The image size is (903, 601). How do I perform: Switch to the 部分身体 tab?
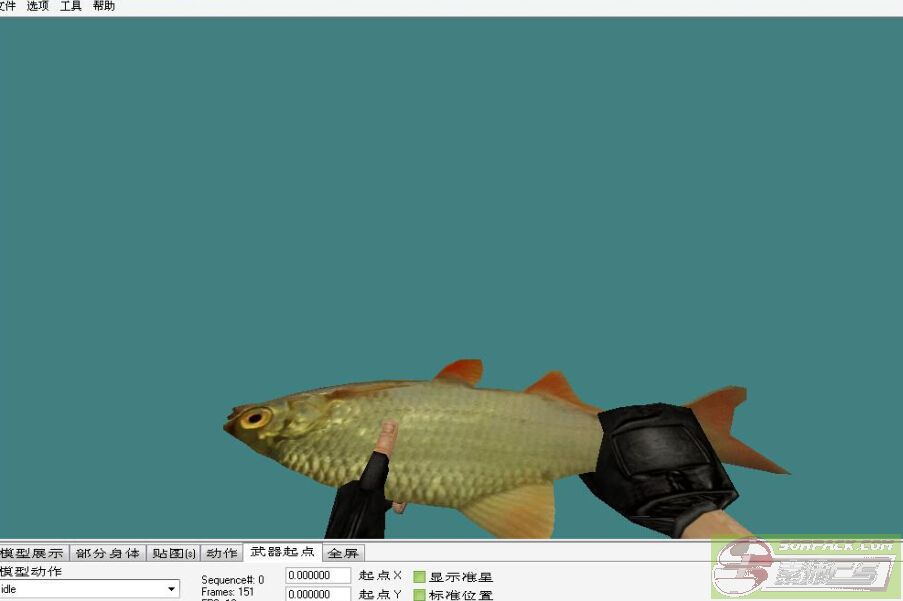point(108,553)
